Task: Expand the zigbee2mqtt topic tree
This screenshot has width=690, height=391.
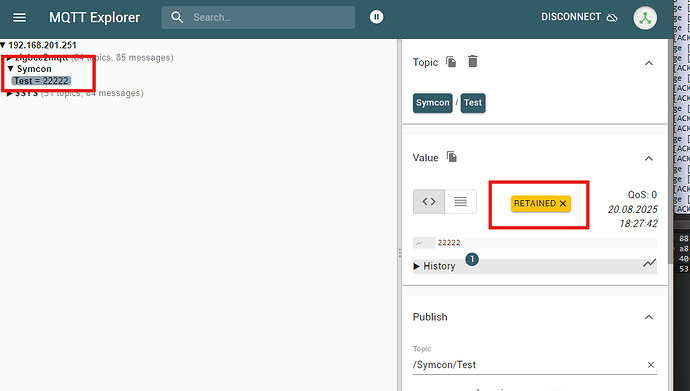Action: tap(10, 58)
